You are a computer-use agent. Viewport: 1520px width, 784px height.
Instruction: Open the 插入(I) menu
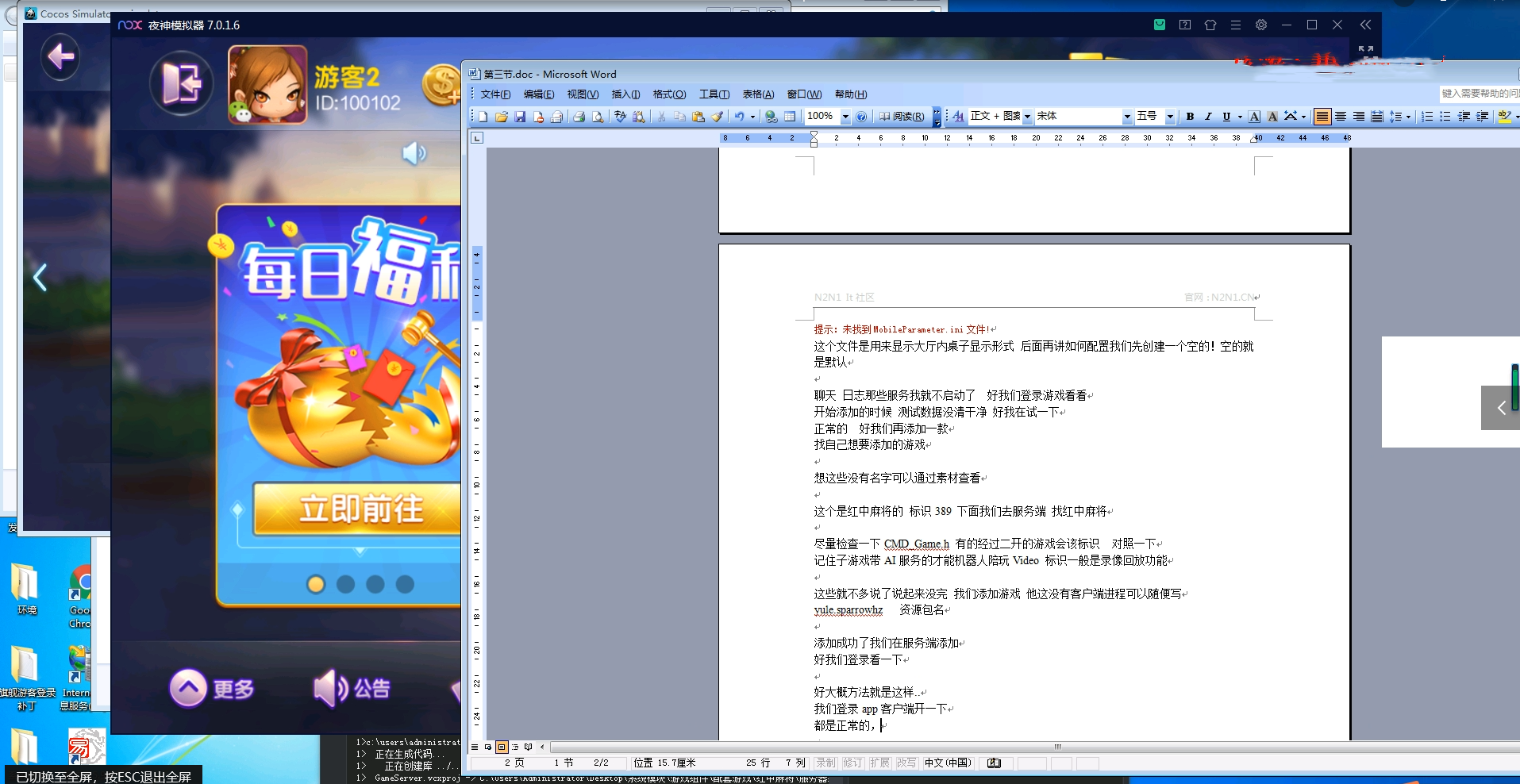(625, 94)
